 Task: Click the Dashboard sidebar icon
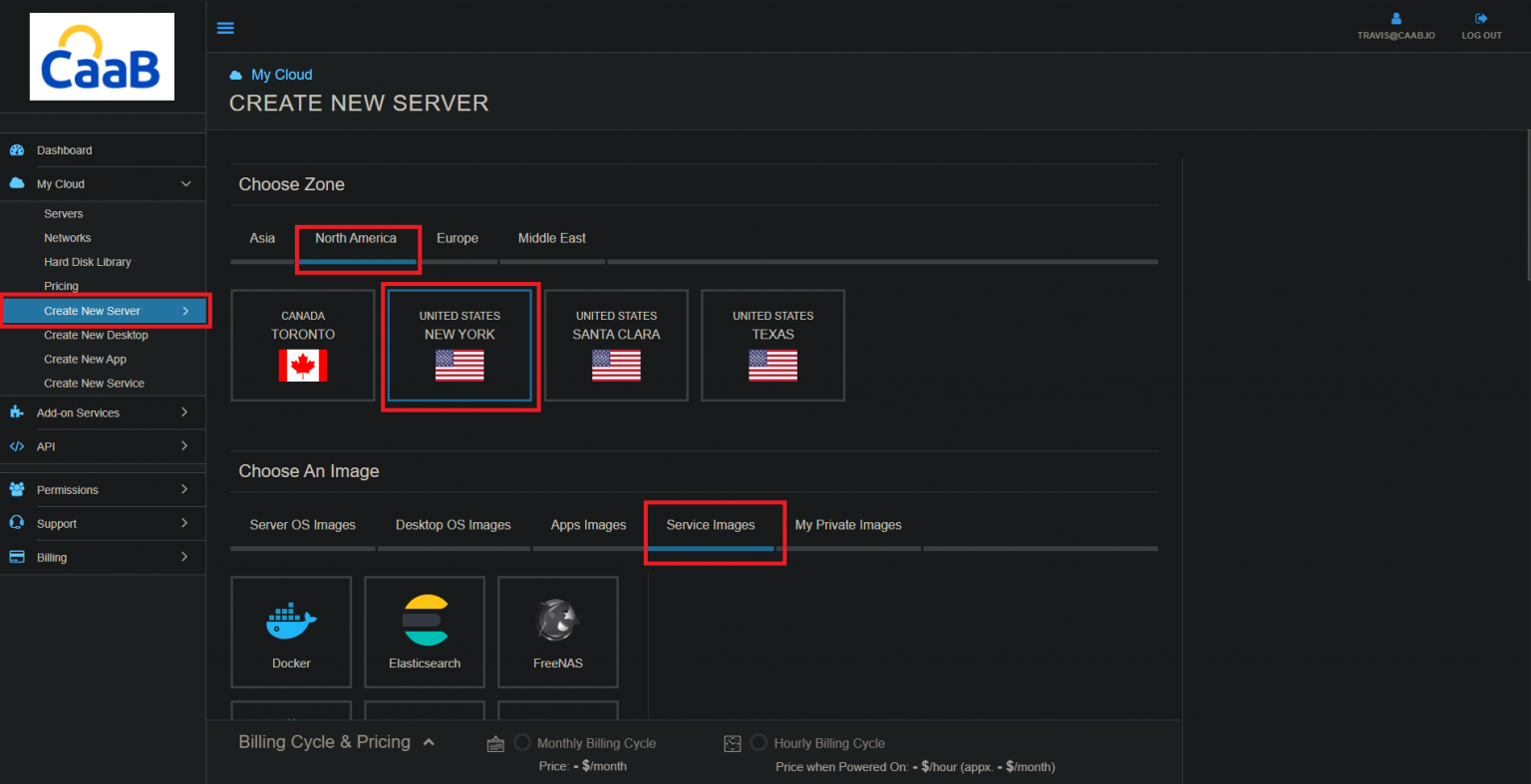(x=17, y=149)
